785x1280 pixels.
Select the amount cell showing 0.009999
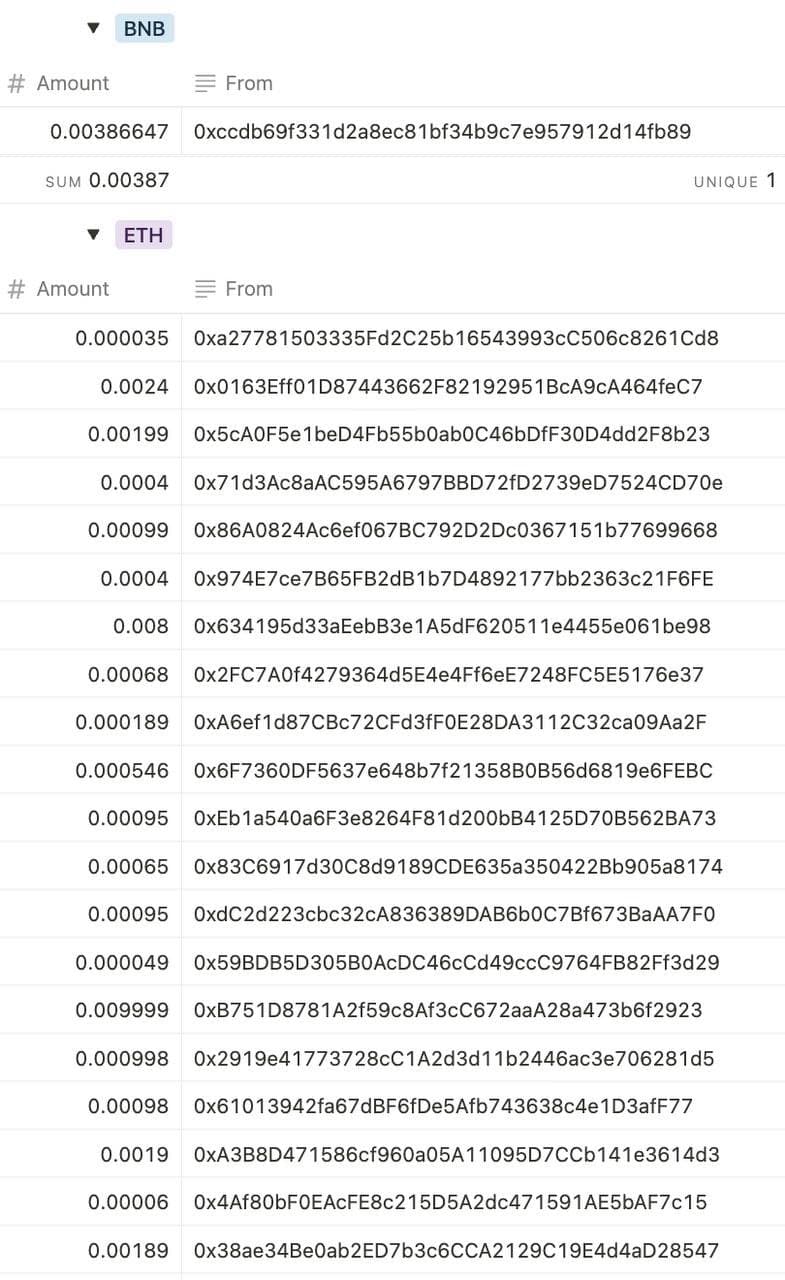122,1010
